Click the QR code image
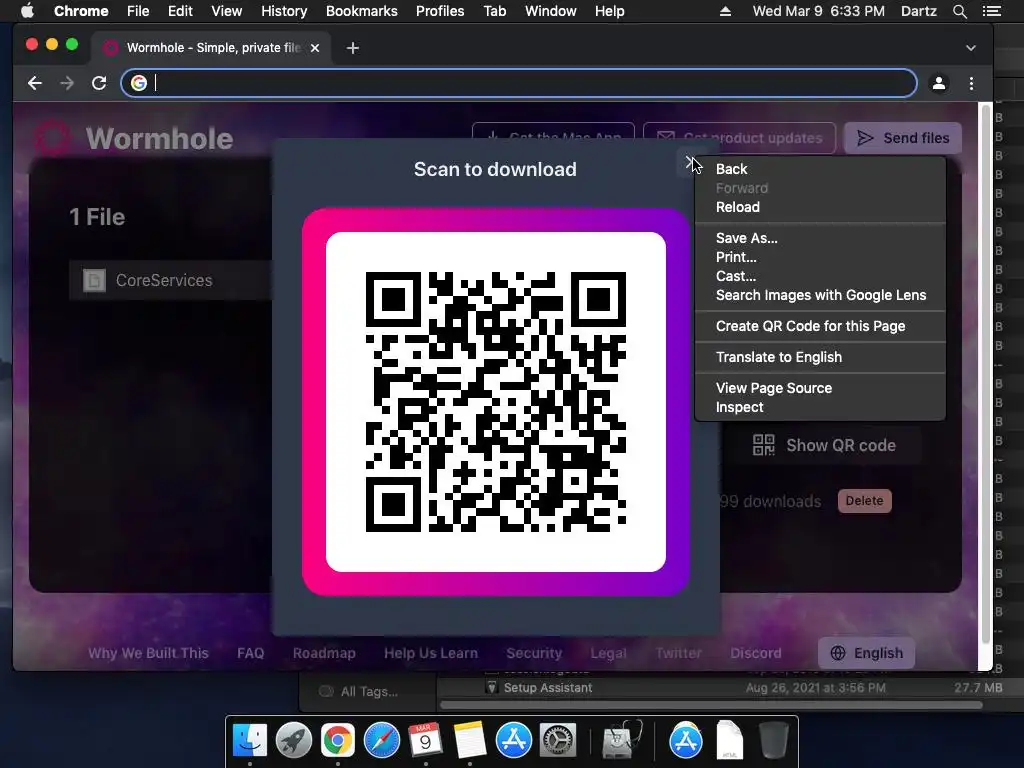1024x768 pixels. [x=496, y=402]
